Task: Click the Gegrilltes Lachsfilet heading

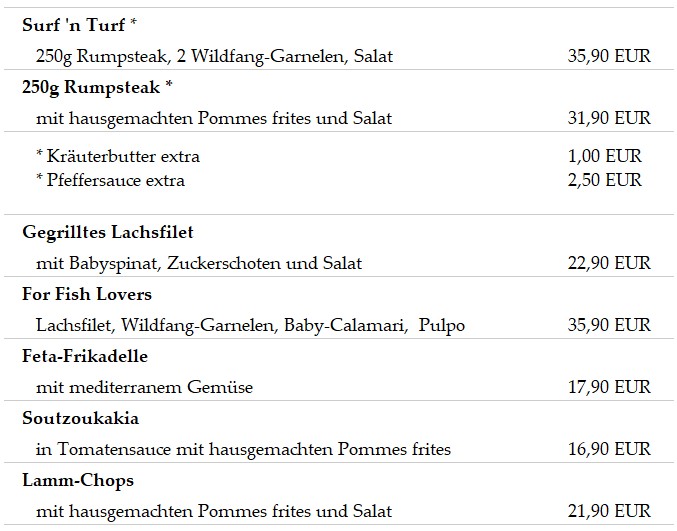Action: [x=108, y=232]
